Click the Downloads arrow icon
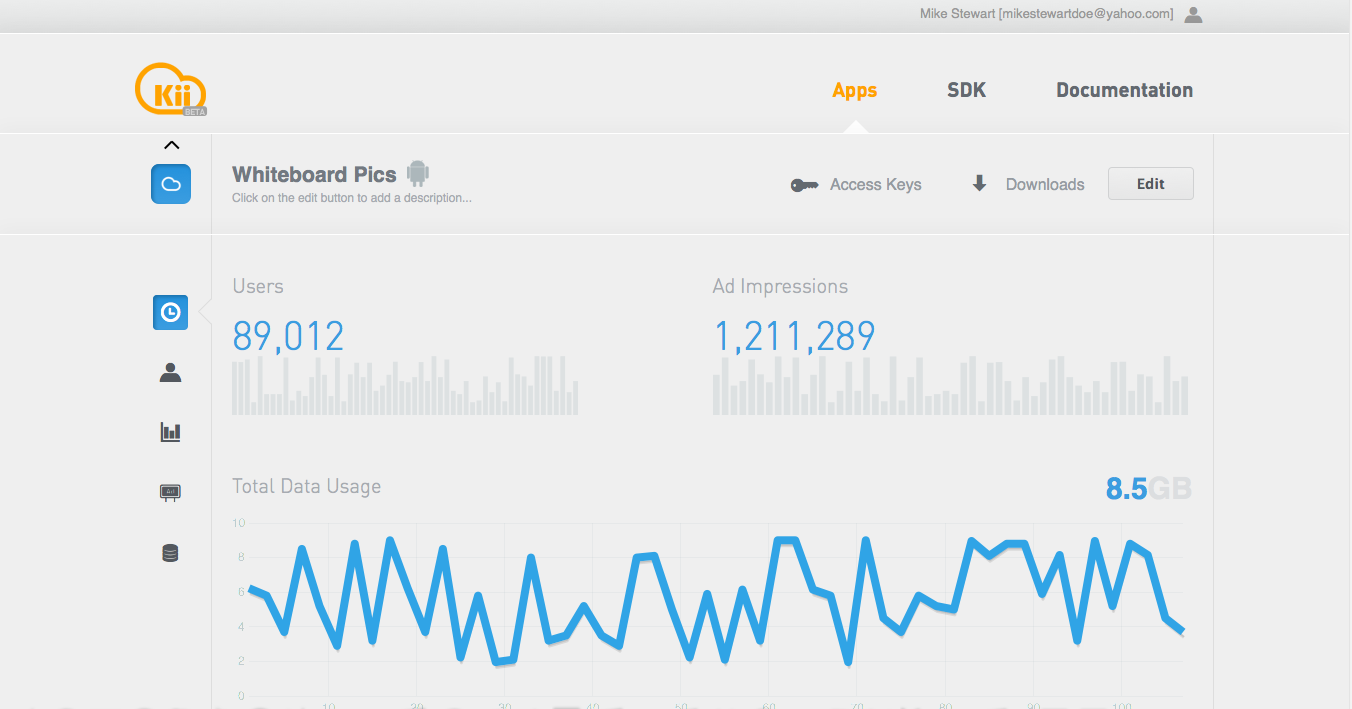 click(980, 184)
